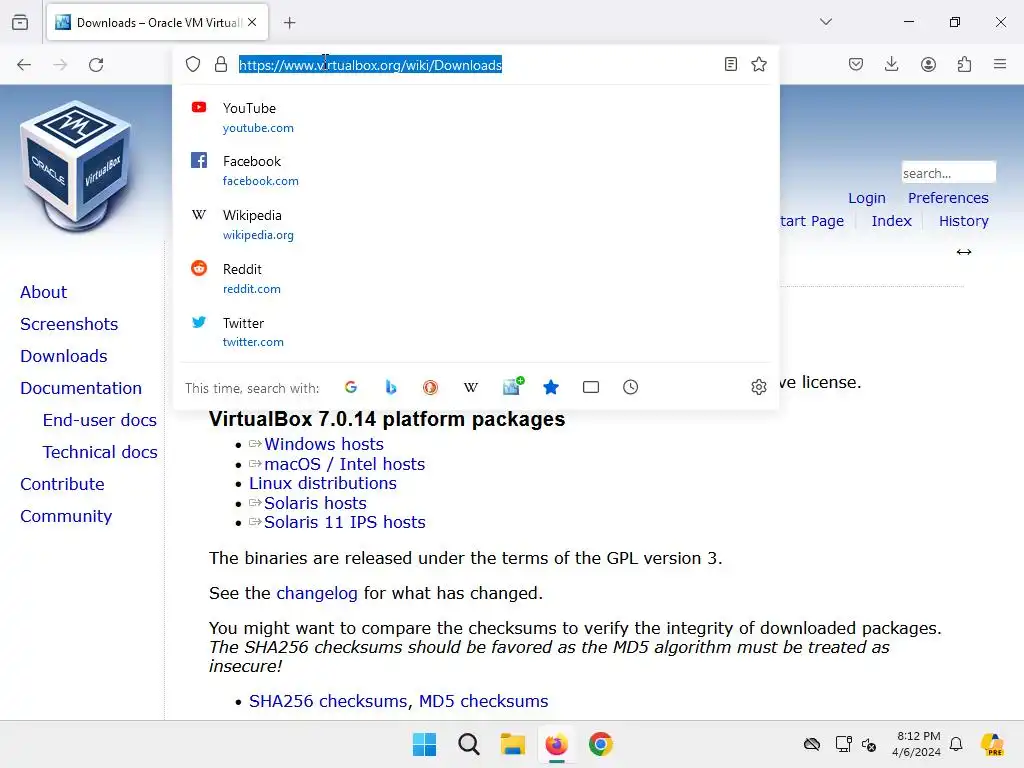Click the VirtualBox site search box

pyautogui.click(x=948, y=173)
